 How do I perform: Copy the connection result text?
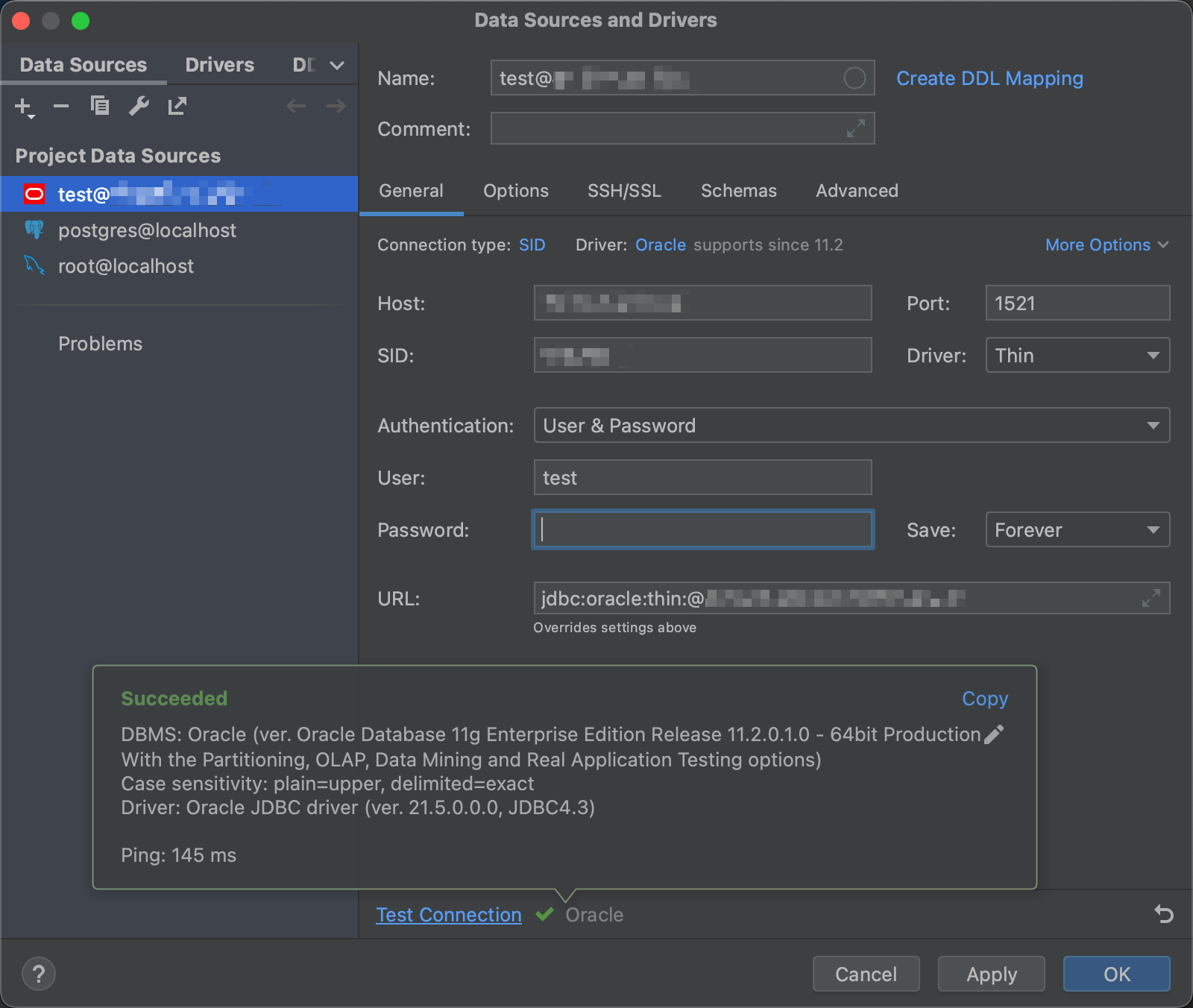click(984, 699)
